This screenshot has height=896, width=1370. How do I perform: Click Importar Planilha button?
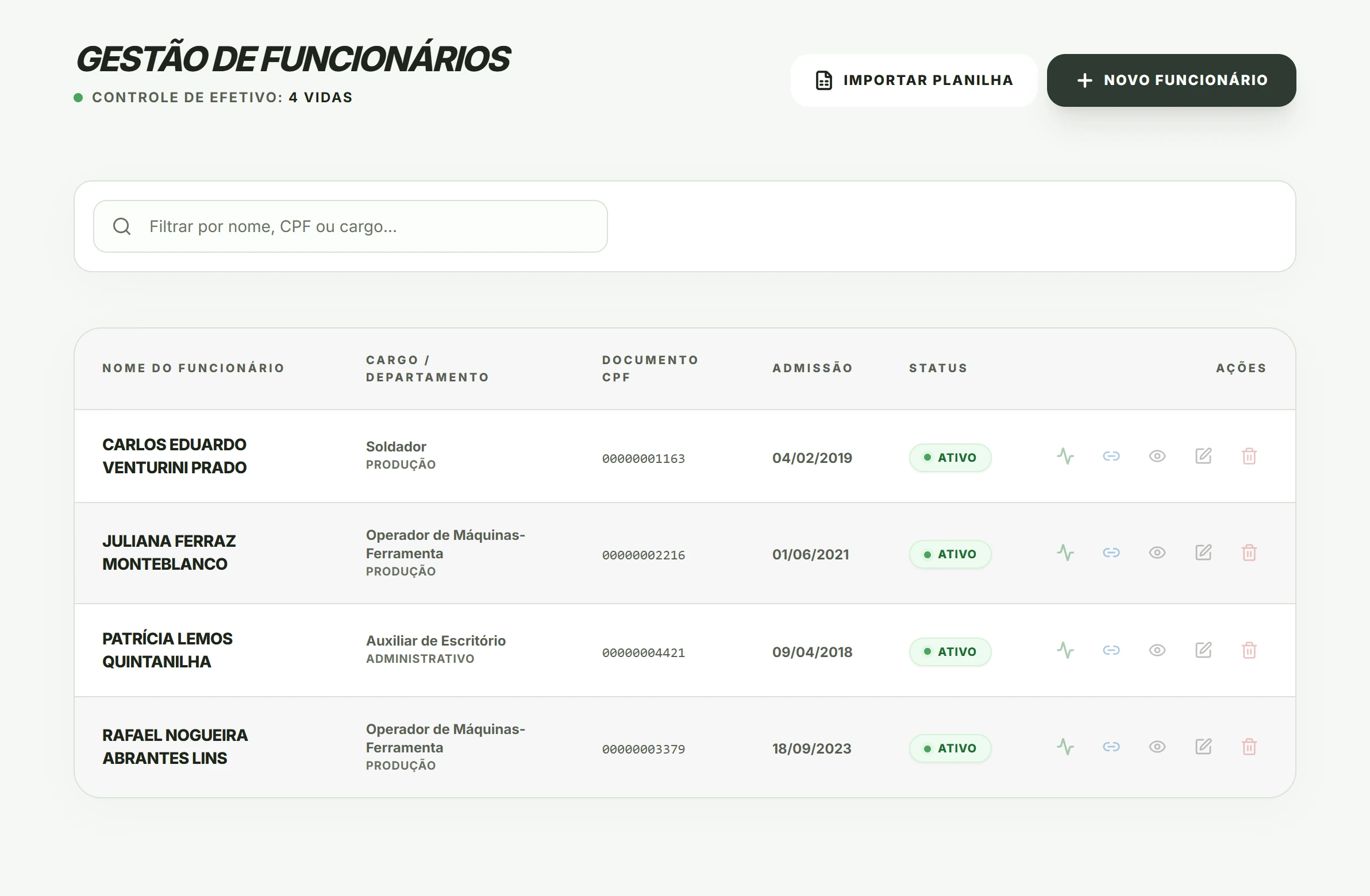[x=914, y=80]
